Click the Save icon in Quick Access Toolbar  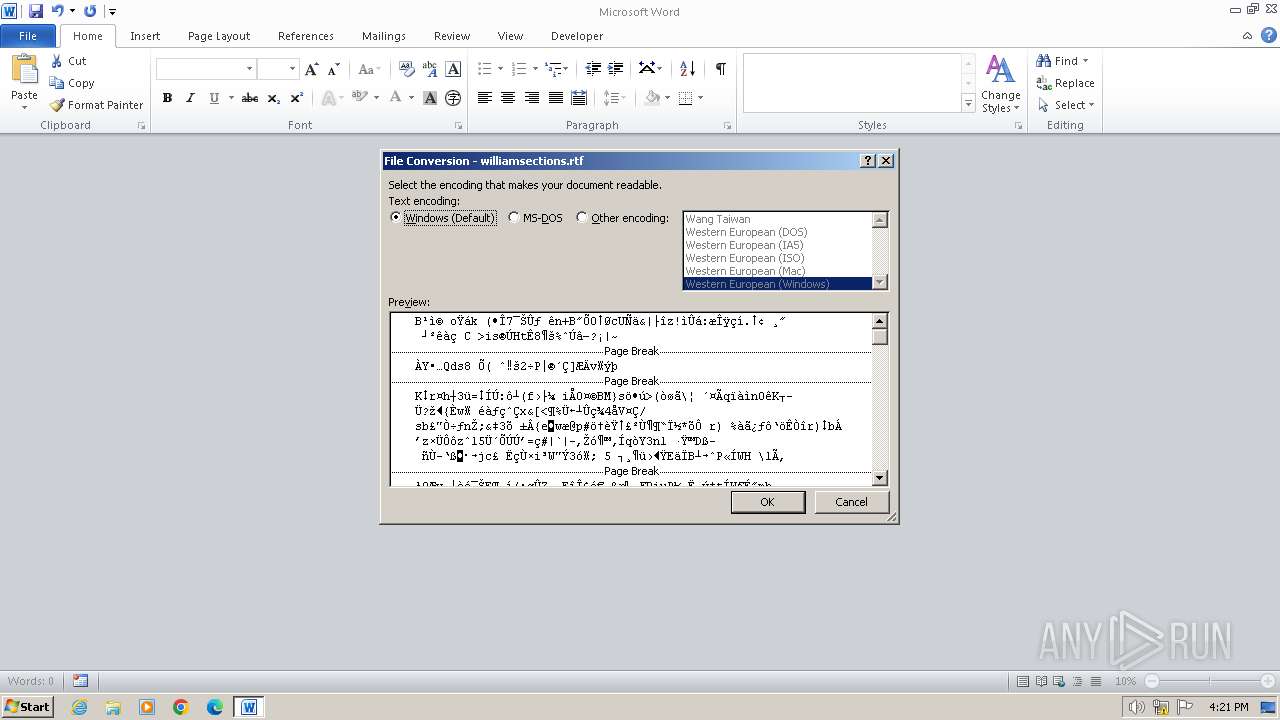coord(36,11)
